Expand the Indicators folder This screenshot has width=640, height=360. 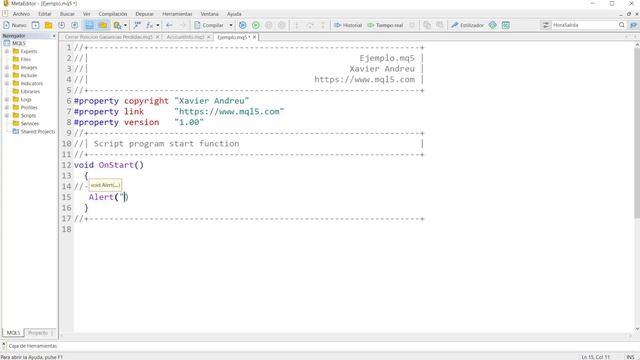[x=7, y=83]
